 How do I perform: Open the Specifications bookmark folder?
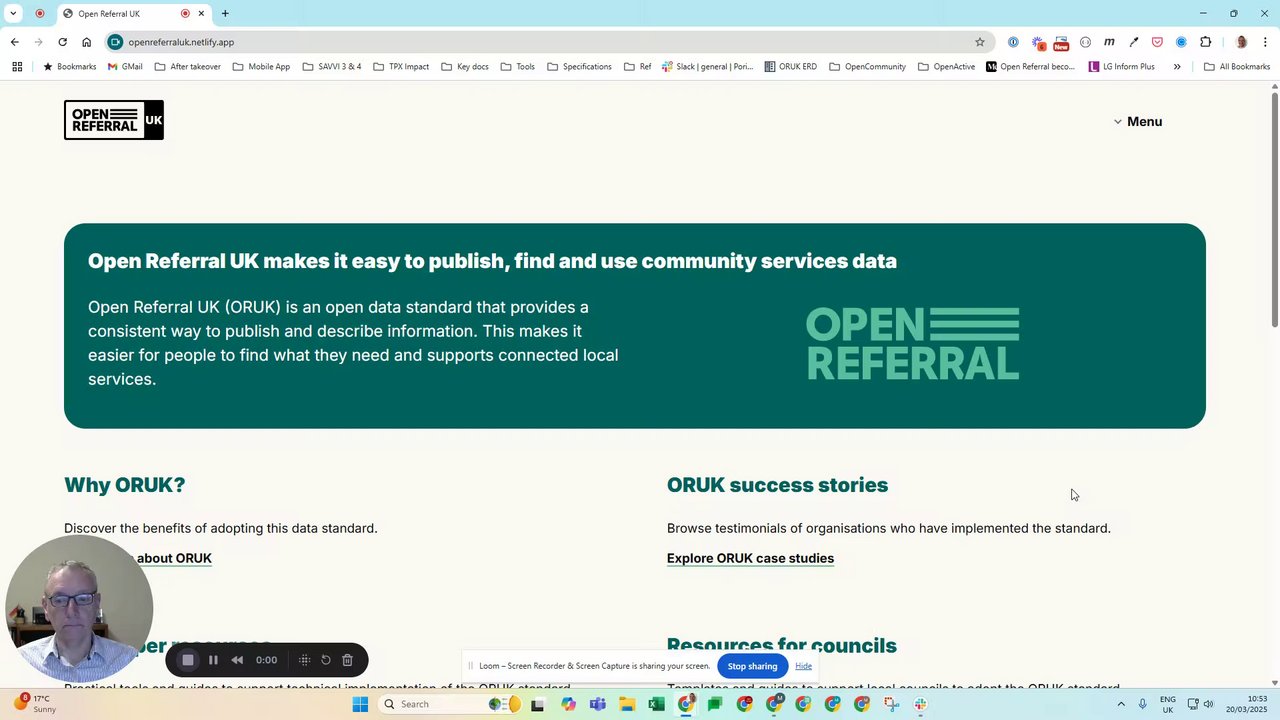[x=579, y=67]
